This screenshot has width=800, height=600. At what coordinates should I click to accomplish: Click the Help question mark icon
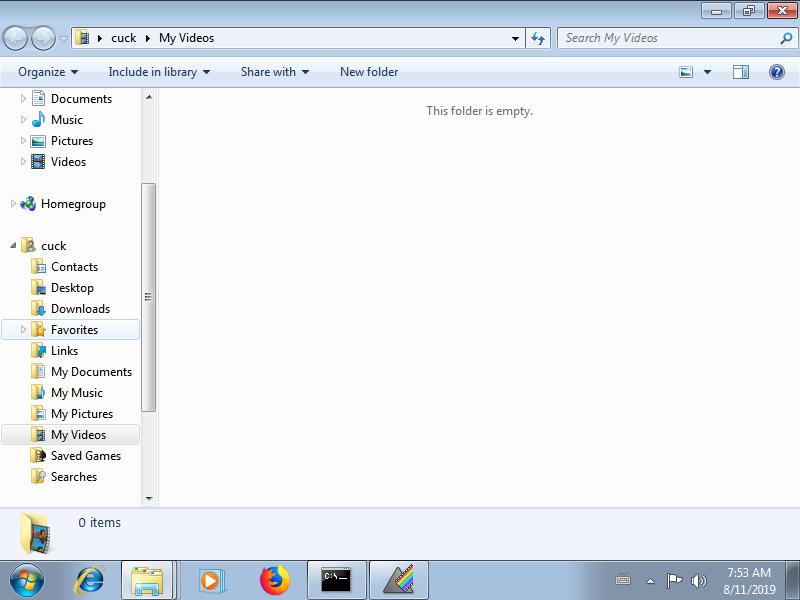pyautogui.click(x=776, y=72)
